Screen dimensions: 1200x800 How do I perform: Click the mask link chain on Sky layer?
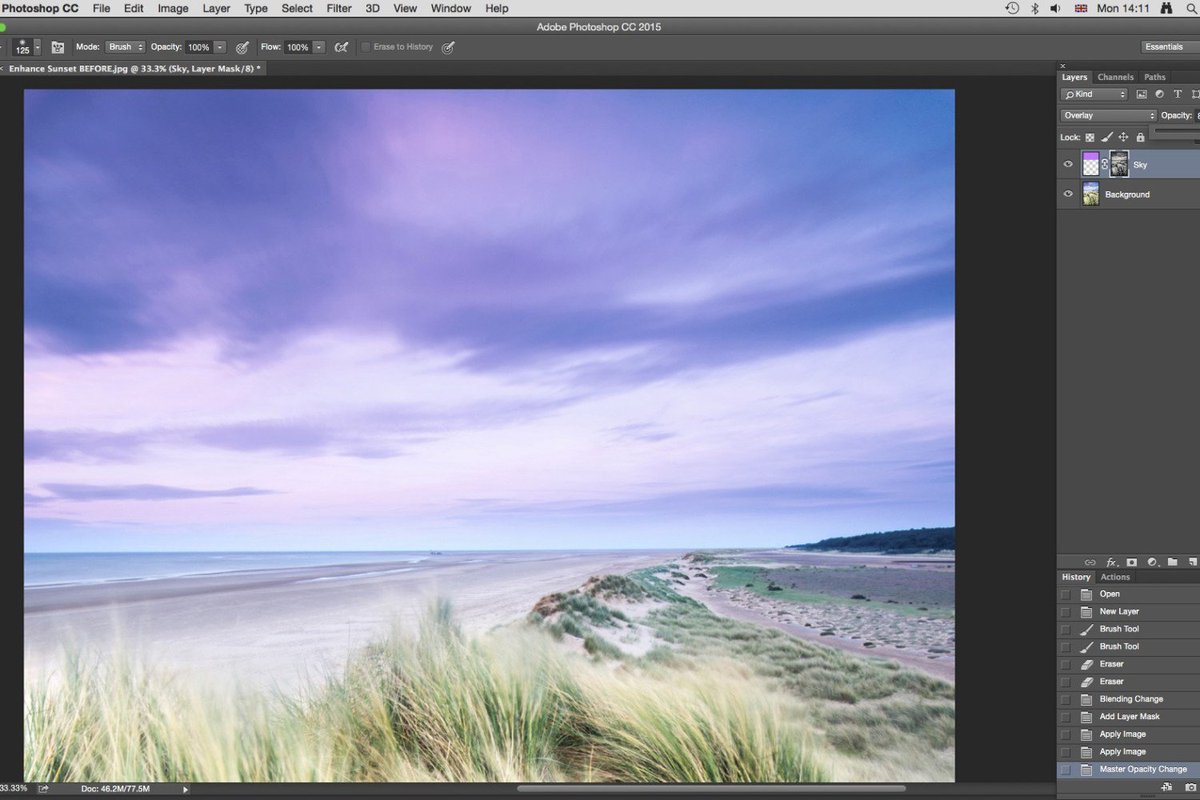1104,164
